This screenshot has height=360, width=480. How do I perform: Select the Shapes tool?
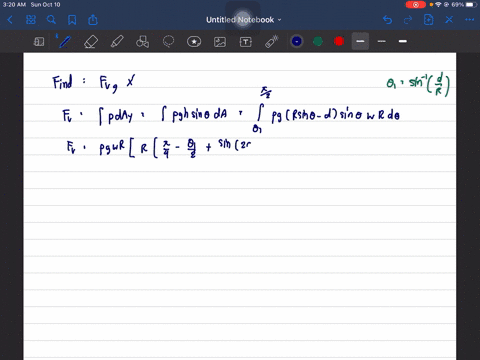point(142,42)
